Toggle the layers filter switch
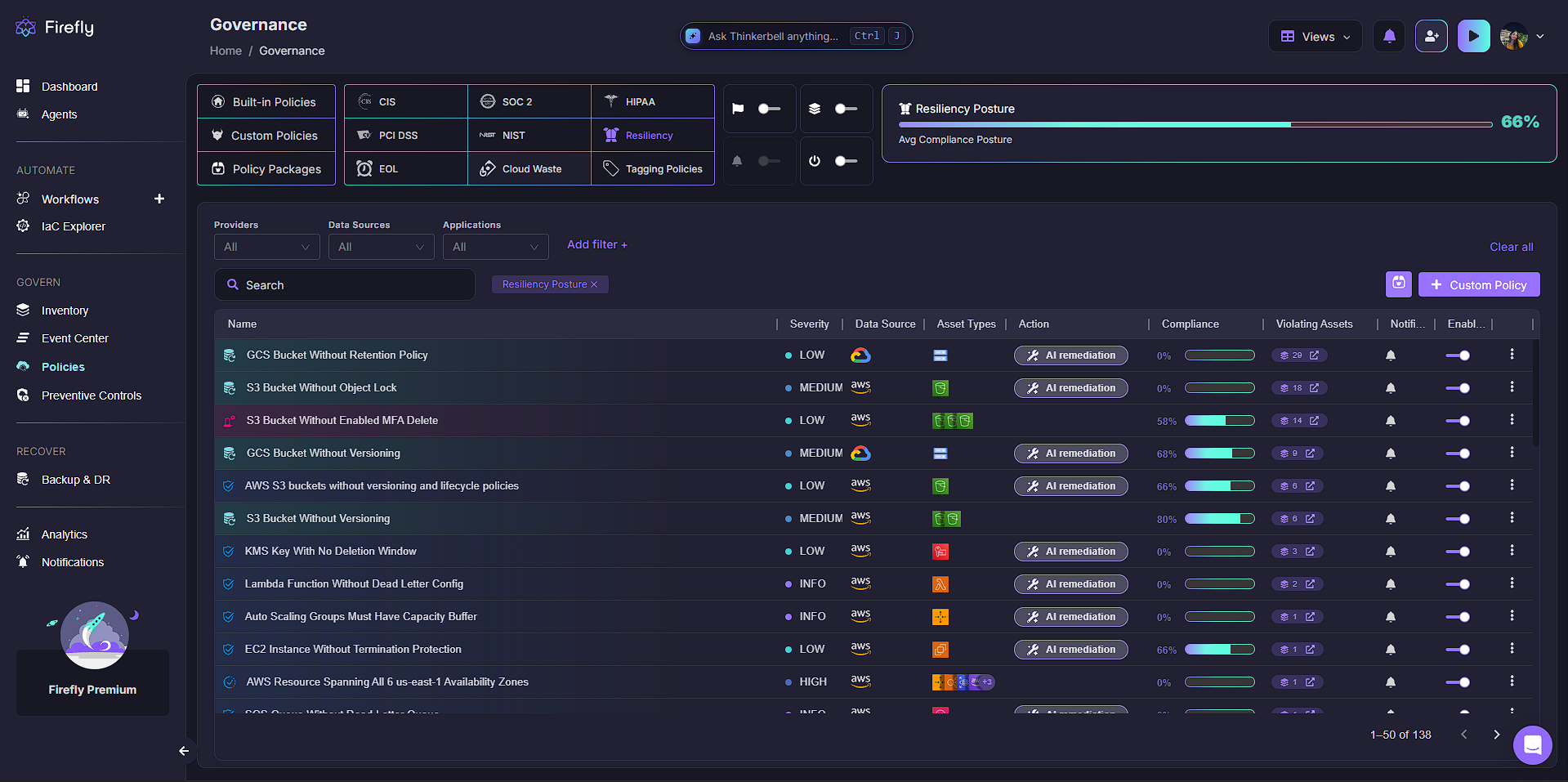The height and width of the screenshot is (782, 1568). click(x=846, y=109)
